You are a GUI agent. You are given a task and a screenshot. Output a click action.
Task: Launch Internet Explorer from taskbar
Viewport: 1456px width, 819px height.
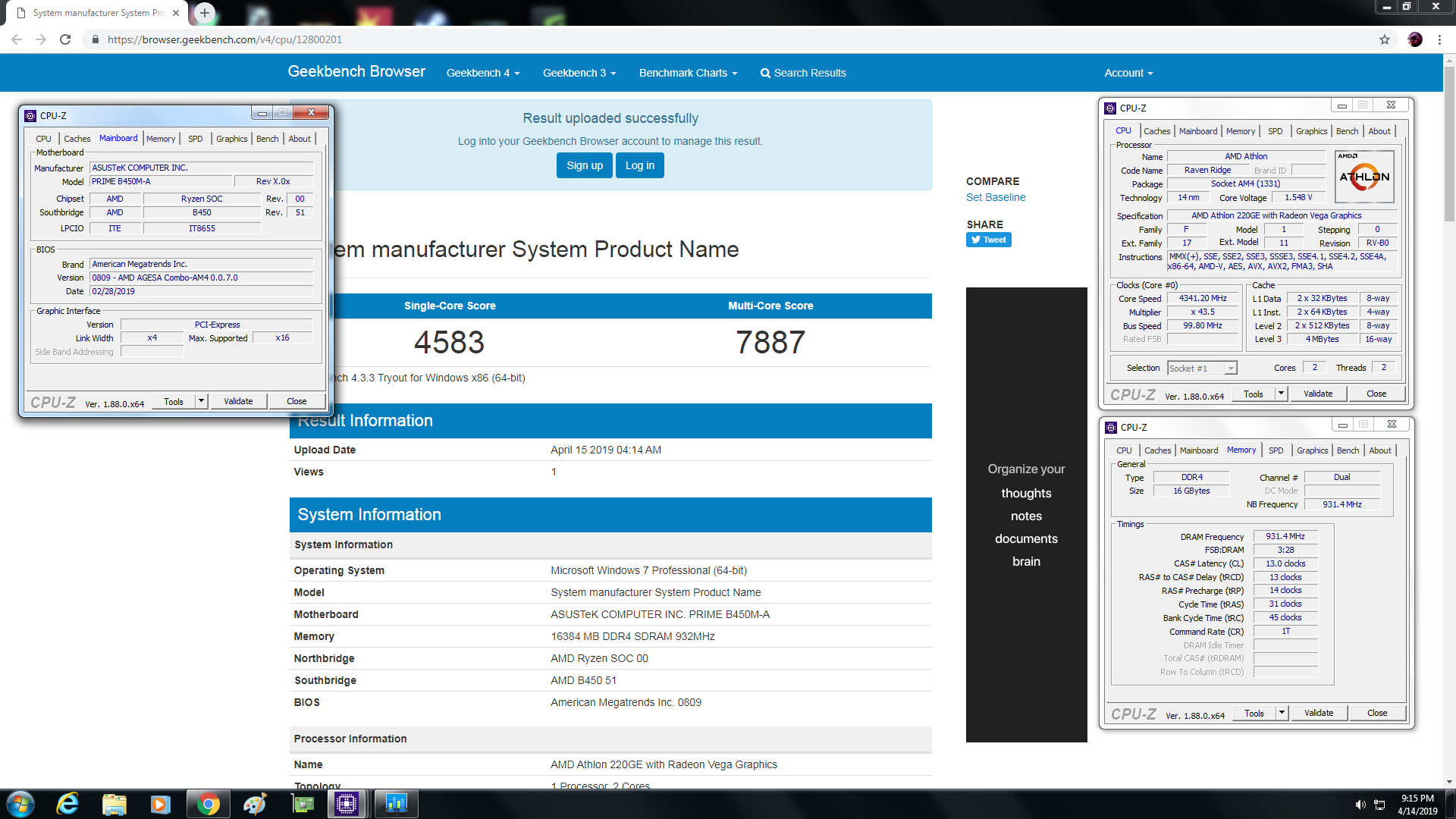click(67, 804)
